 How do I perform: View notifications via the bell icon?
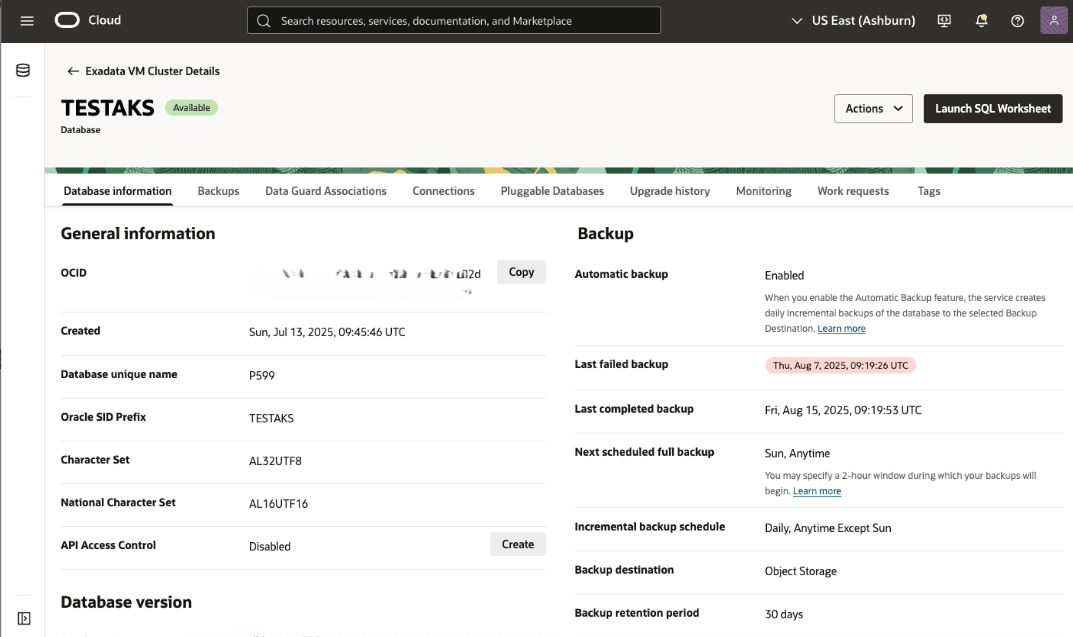tap(981, 20)
